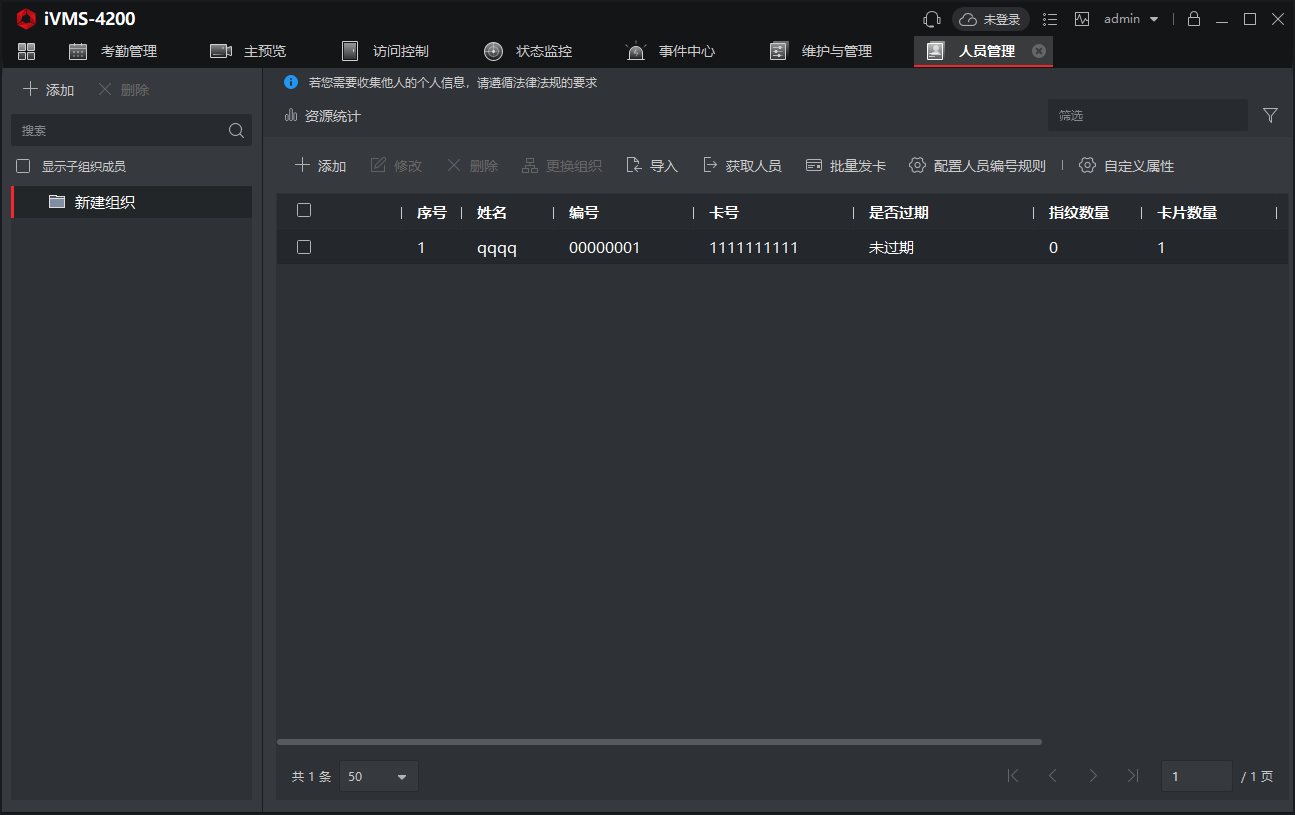Click 是否过期 column header
1295x815 pixels.
(899, 213)
